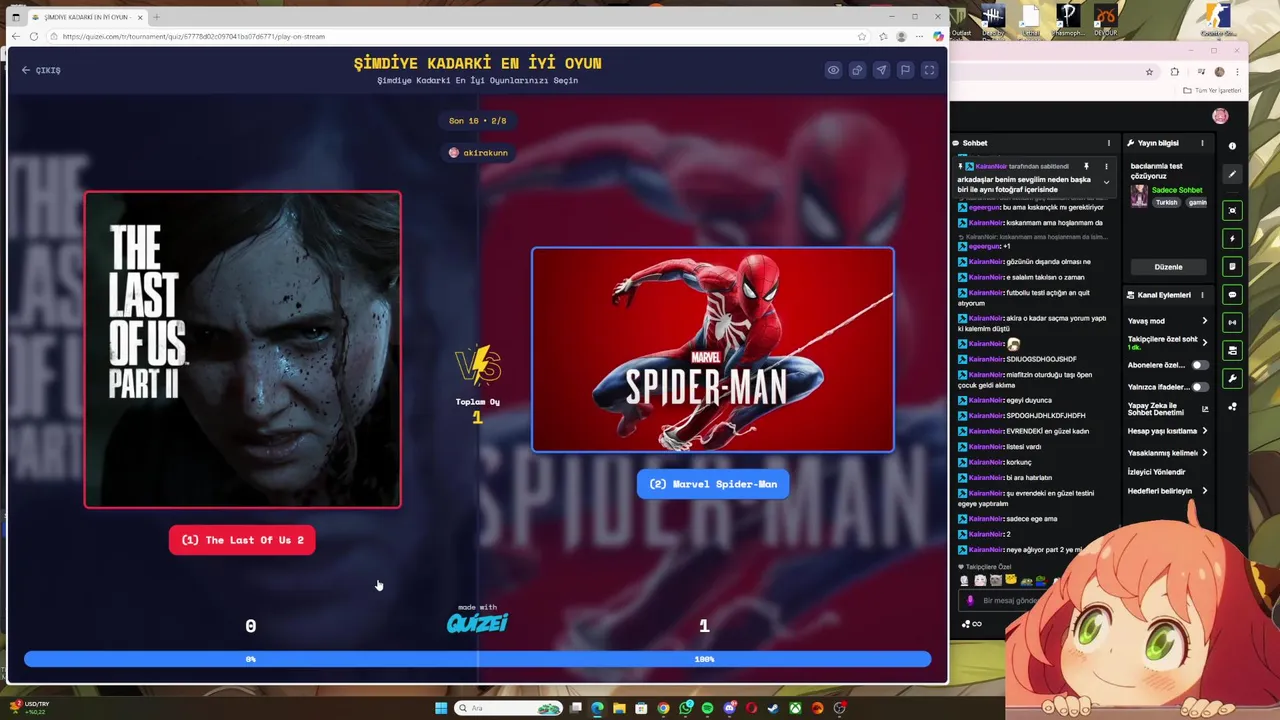
Task: Click the pin icon on pinned message
Action: pyautogui.click(x=1086, y=166)
